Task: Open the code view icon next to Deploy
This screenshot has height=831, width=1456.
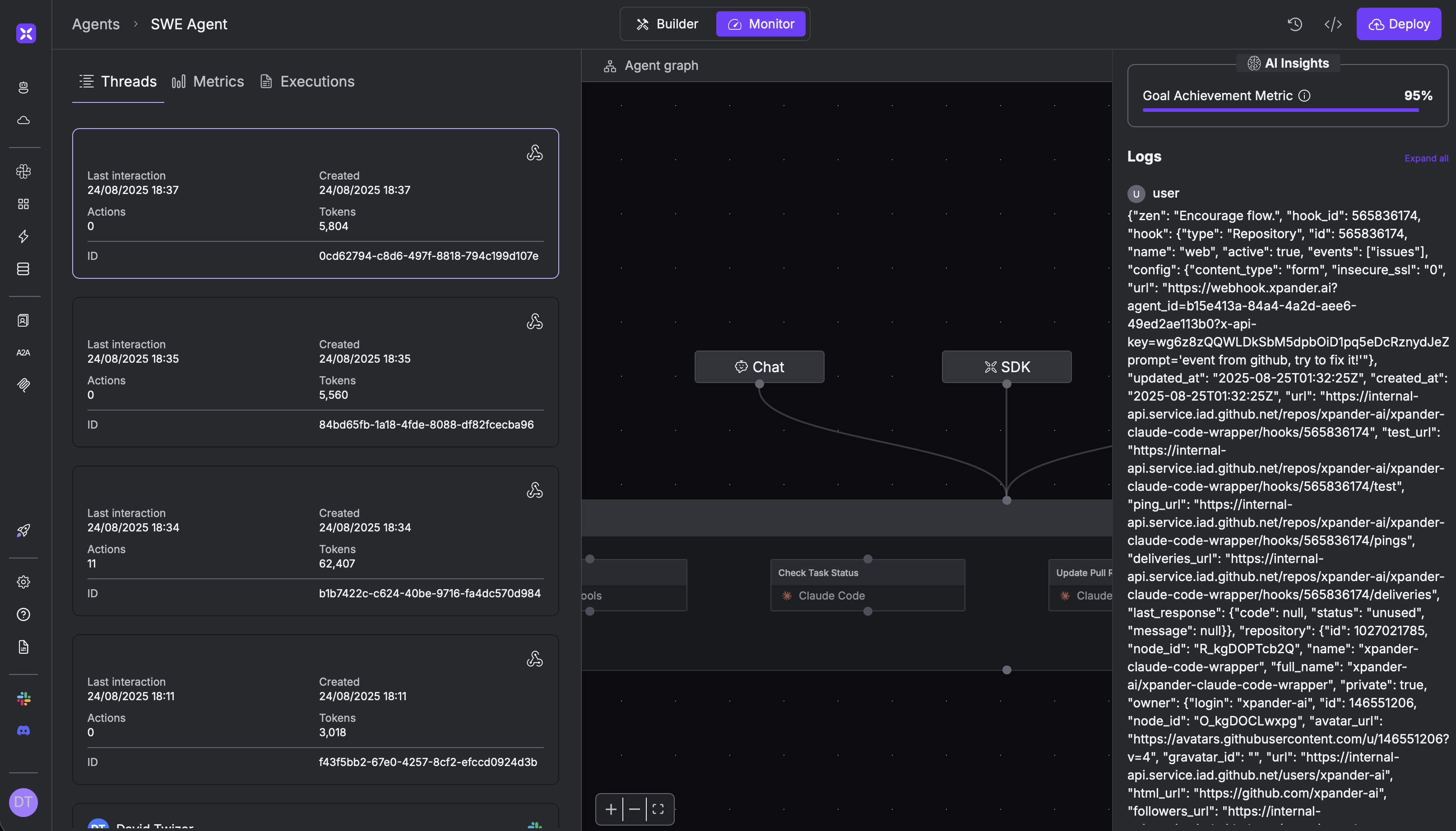Action: 1333,23
